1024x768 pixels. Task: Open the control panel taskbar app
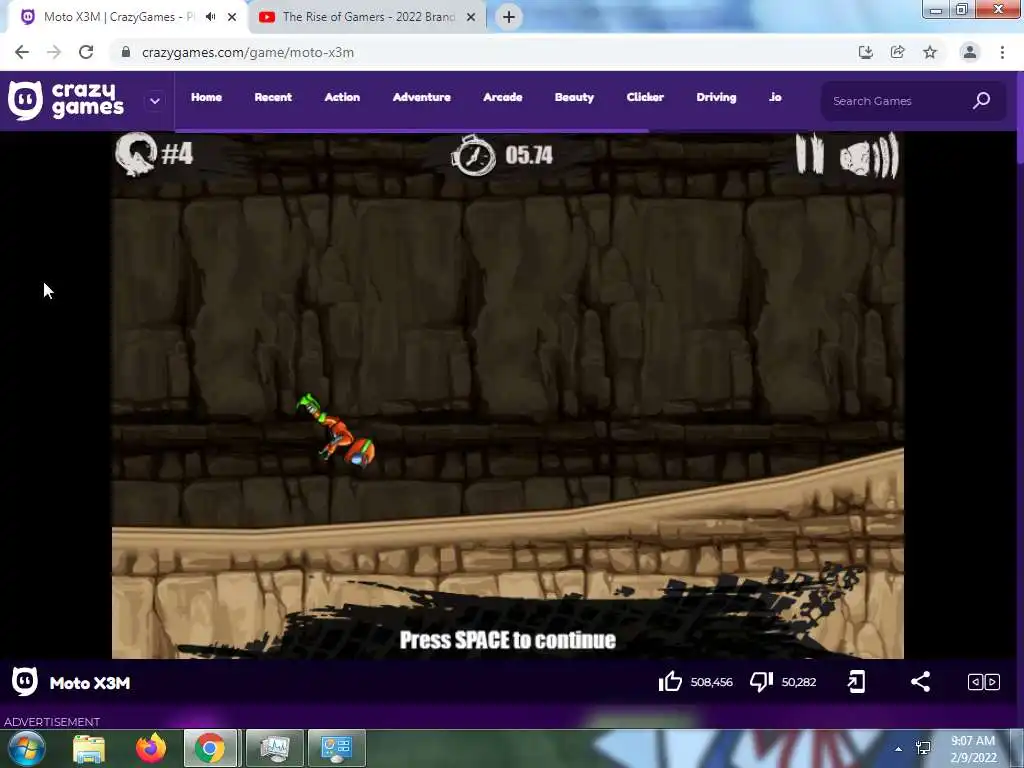[336, 748]
